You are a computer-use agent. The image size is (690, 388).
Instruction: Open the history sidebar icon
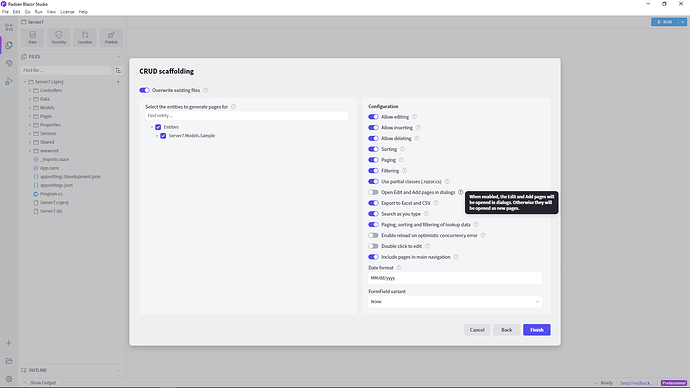click(x=9, y=63)
